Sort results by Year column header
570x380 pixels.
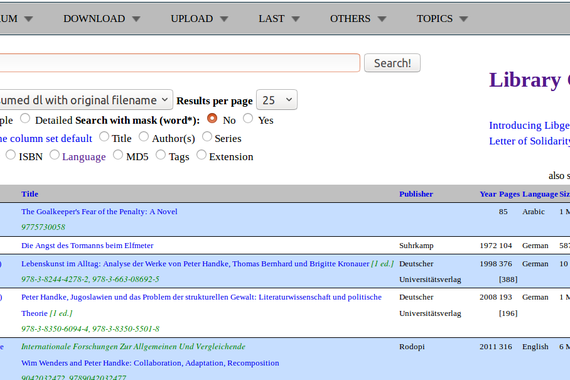click(x=488, y=194)
